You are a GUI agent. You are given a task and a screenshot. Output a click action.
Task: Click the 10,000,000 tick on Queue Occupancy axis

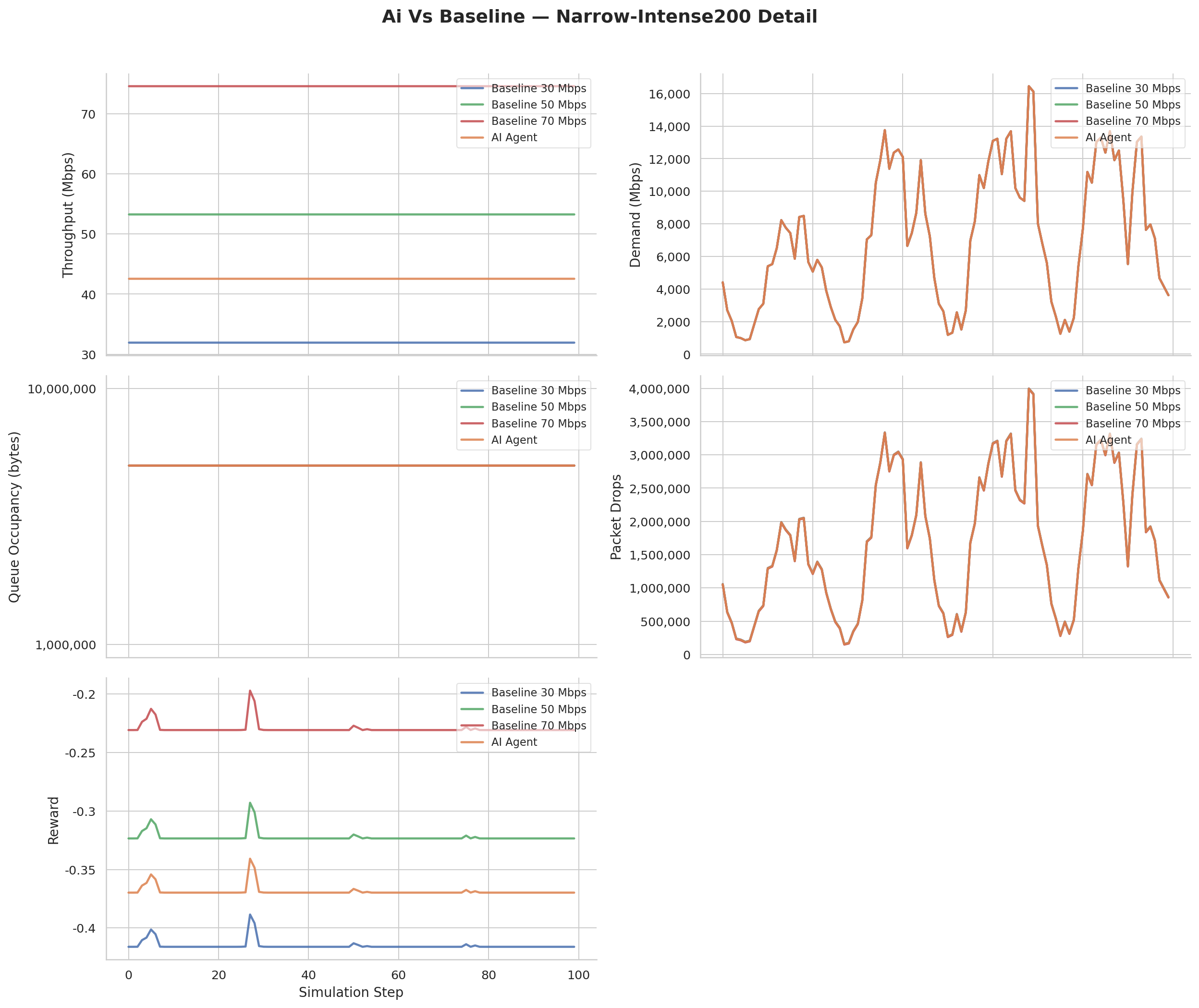[x=61, y=389]
